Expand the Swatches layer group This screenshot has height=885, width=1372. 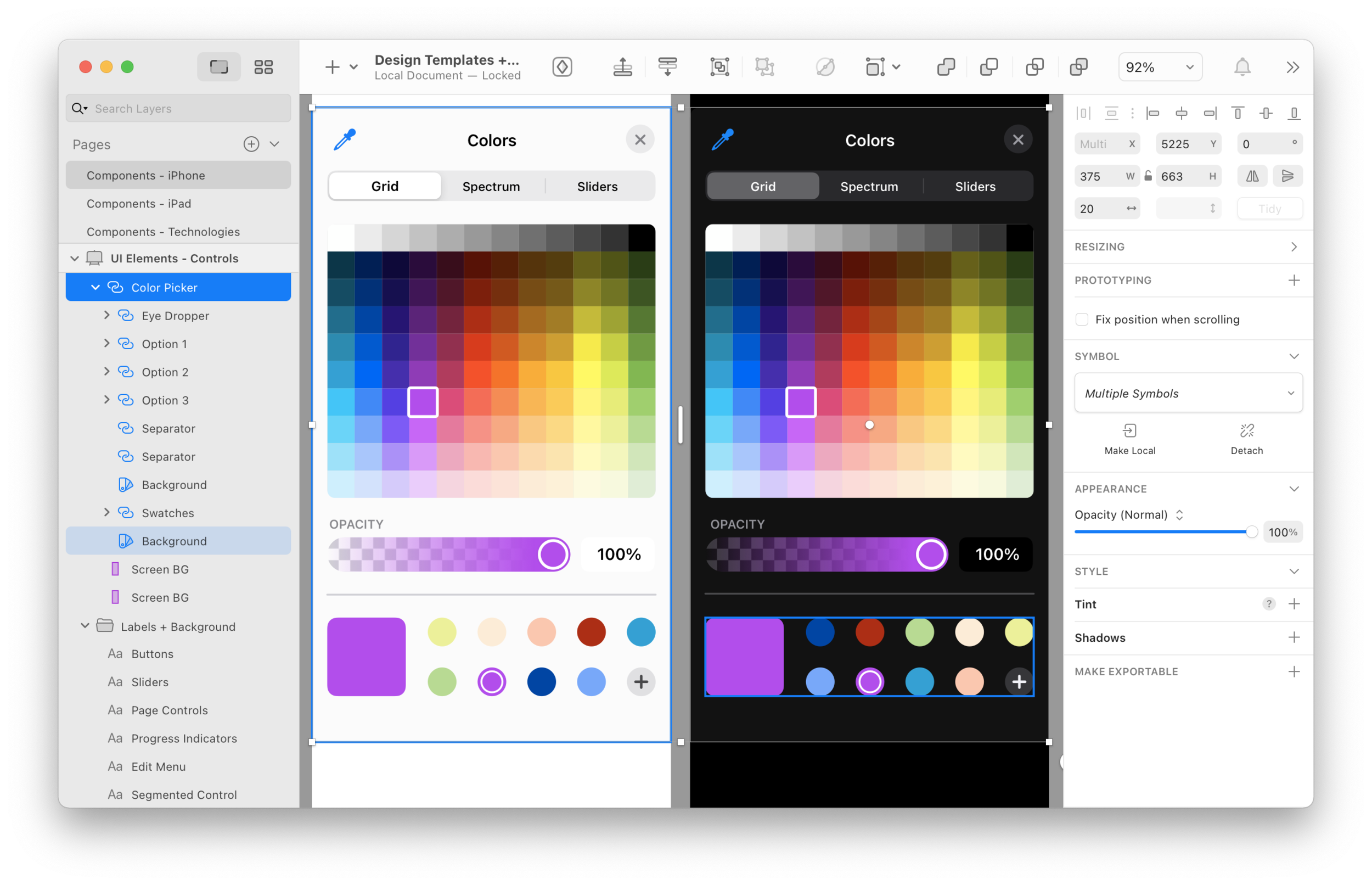click(x=107, y=513)
